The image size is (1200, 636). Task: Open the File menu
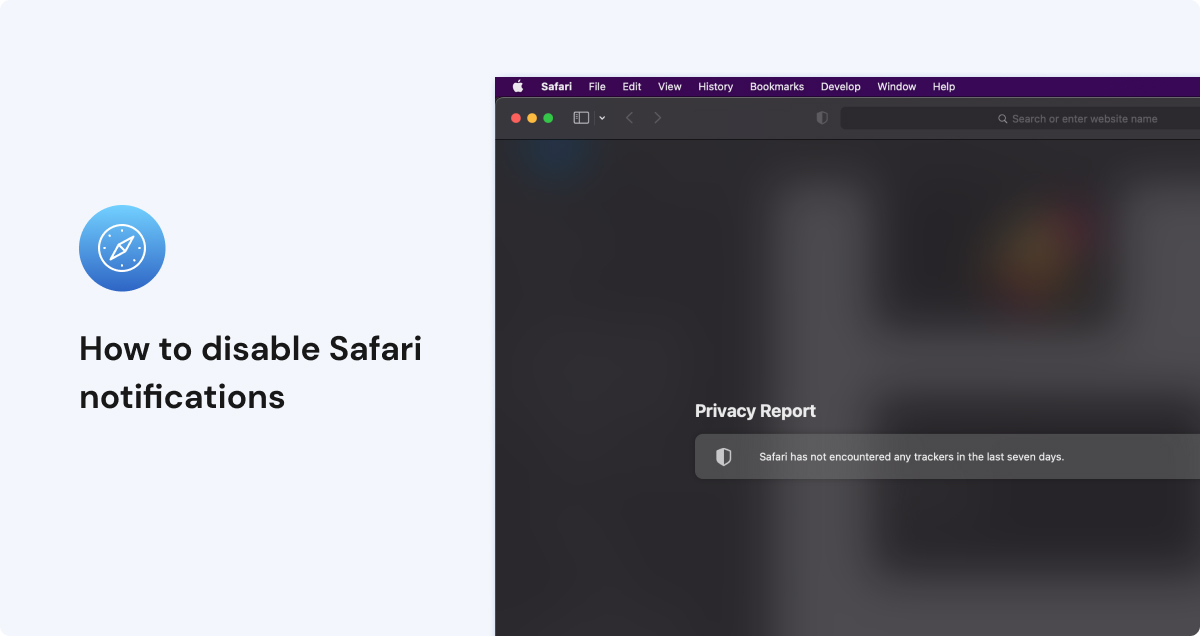point(597,87)
